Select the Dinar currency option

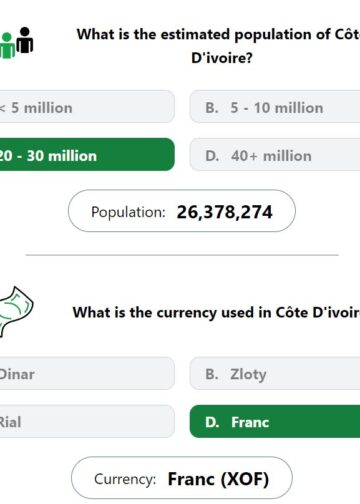pyautogui.click(x=87, y=373)
